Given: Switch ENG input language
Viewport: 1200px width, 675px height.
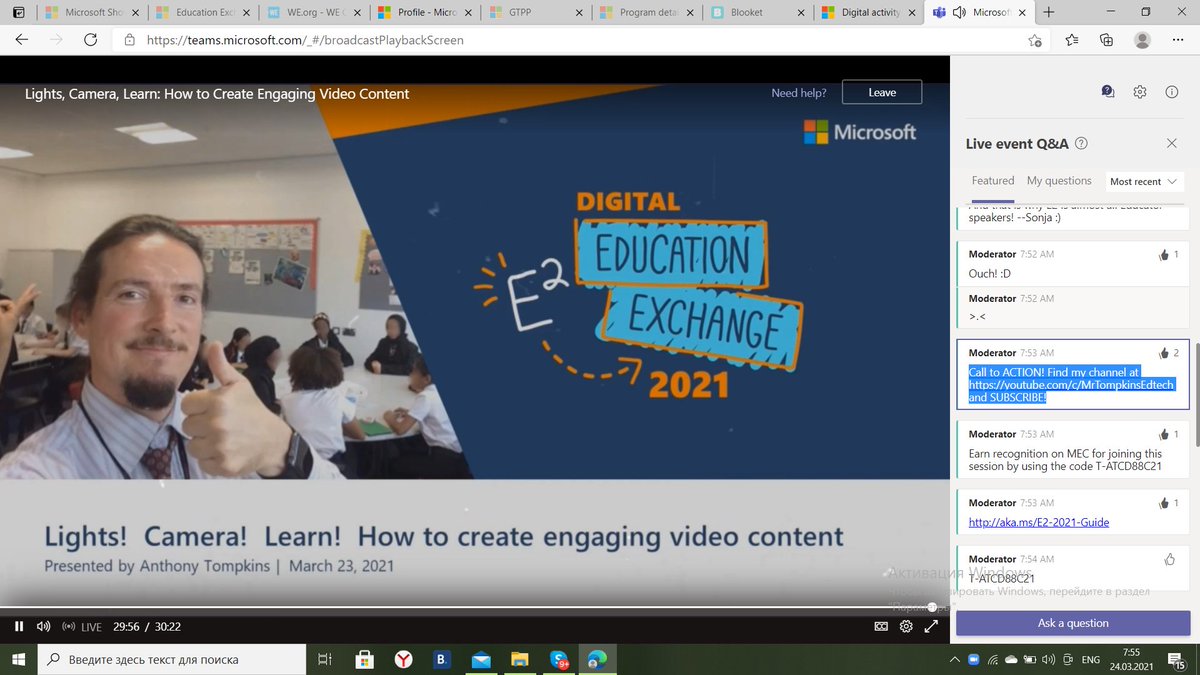Looking at the screenshot, I should 1091,660.
